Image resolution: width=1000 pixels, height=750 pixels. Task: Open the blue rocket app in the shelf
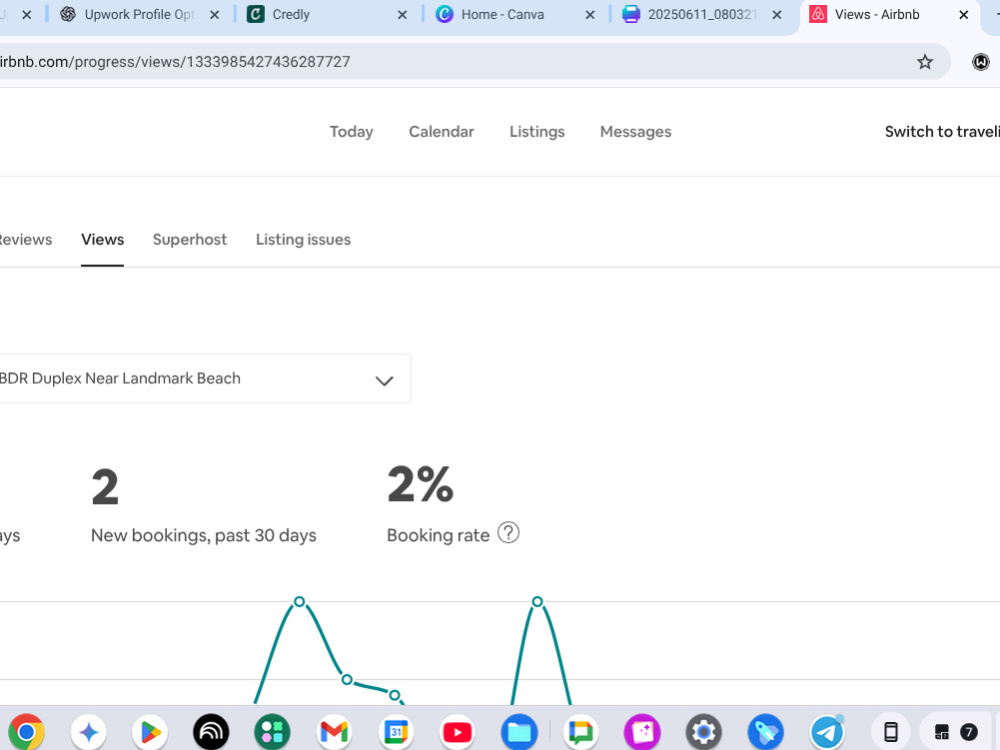point(766,732)
